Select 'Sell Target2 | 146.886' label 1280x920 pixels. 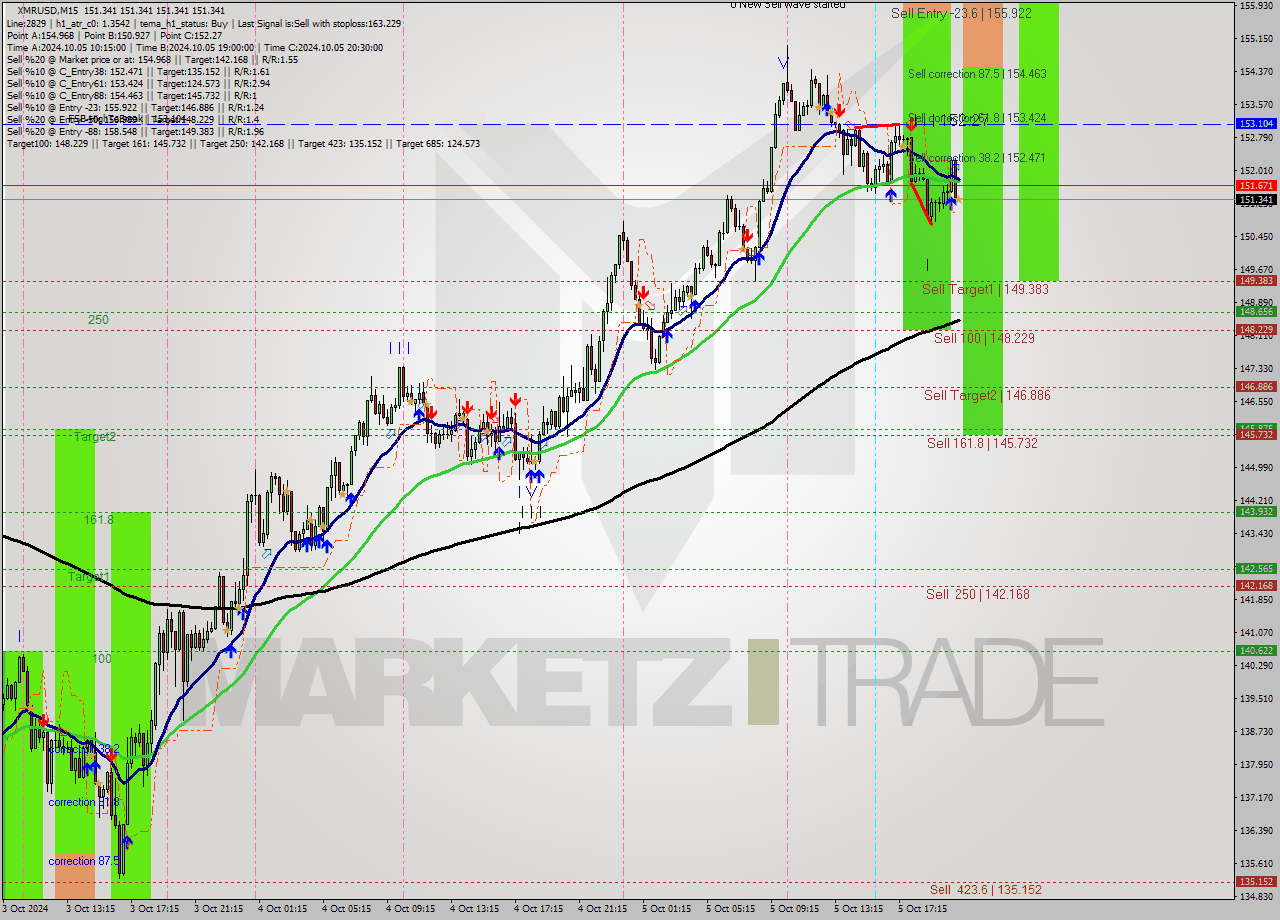point(987,395)
